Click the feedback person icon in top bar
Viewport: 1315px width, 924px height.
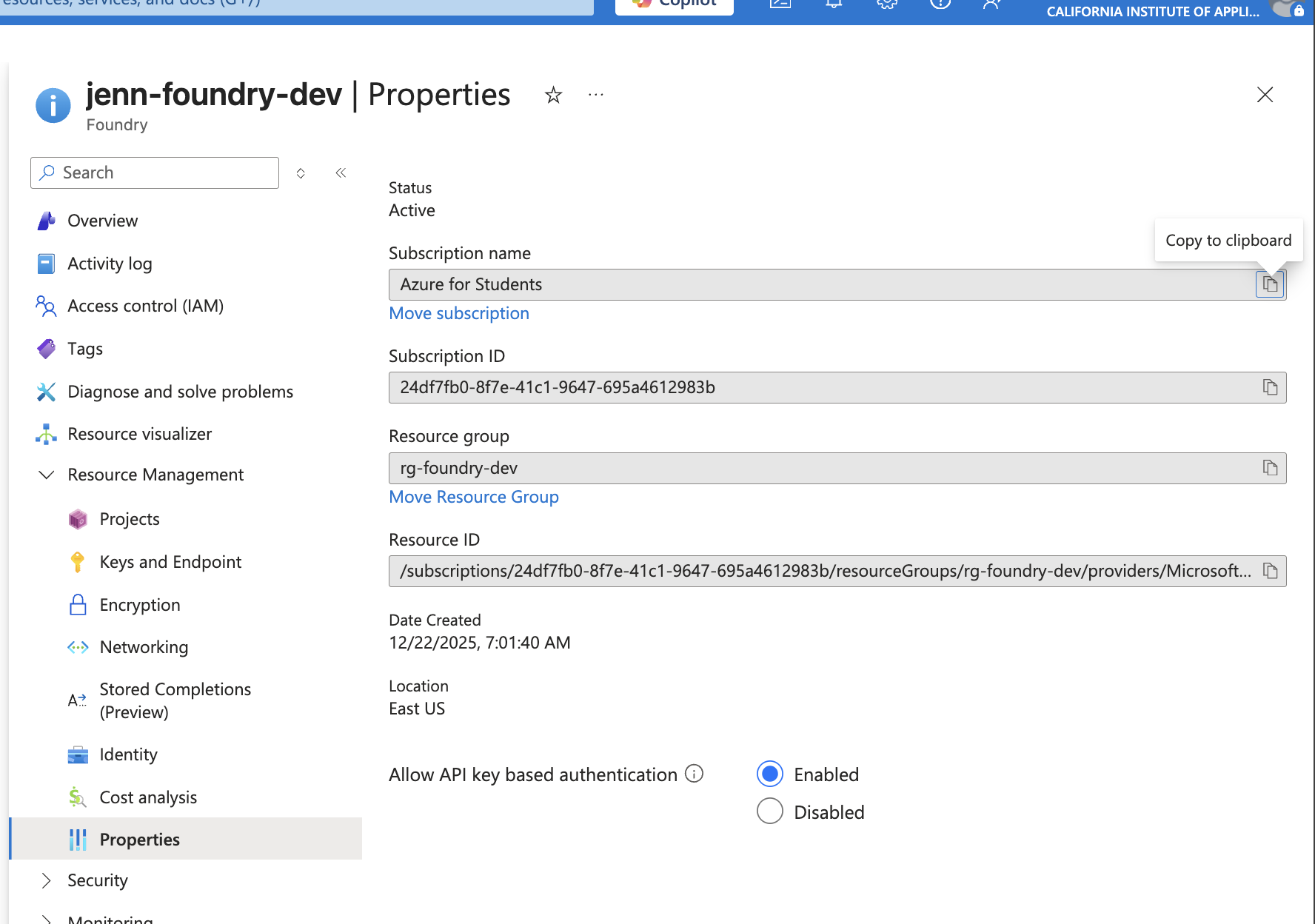(x=992, y=4)
